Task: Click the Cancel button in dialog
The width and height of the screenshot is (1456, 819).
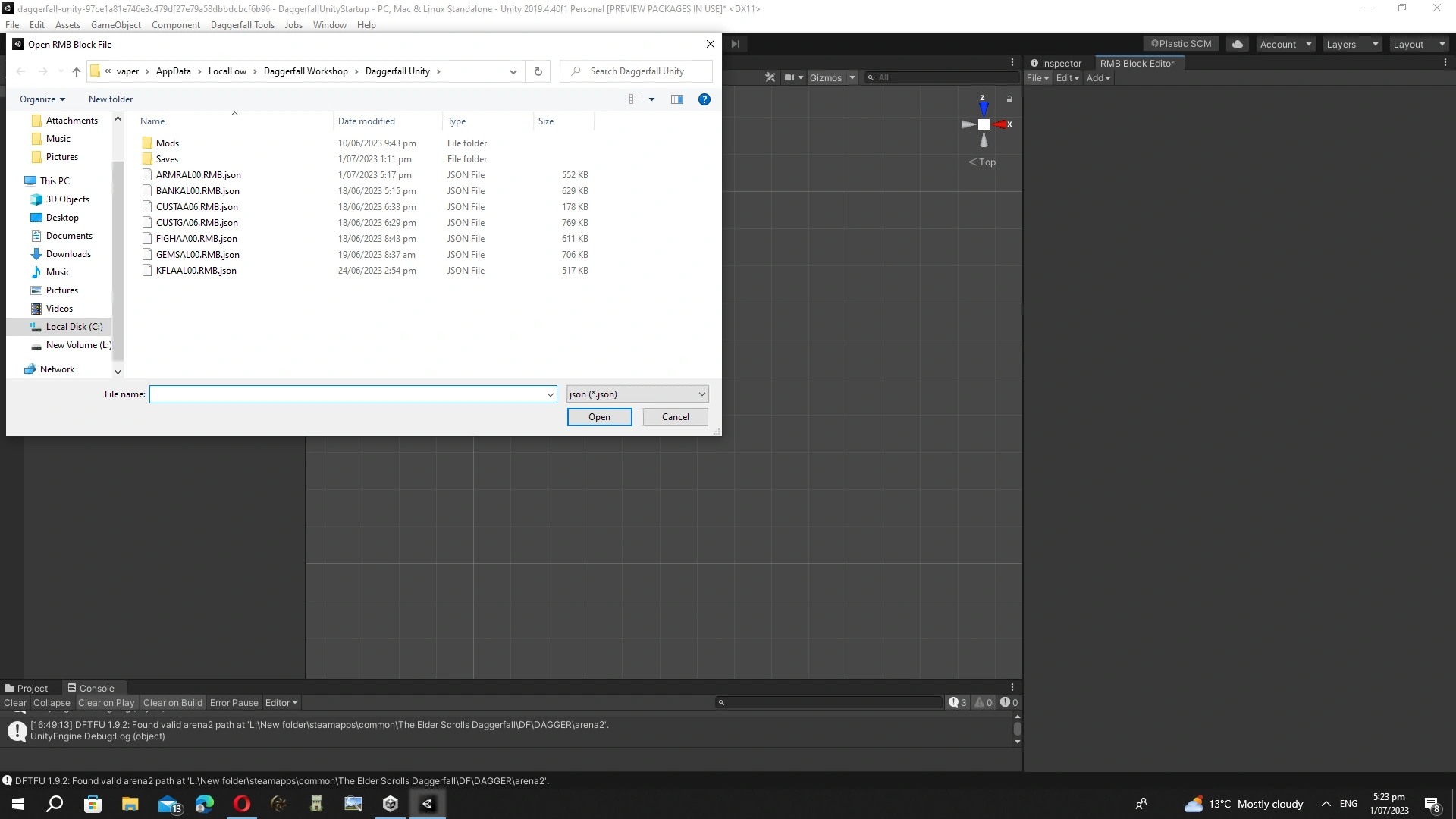Action: point(675,417)
